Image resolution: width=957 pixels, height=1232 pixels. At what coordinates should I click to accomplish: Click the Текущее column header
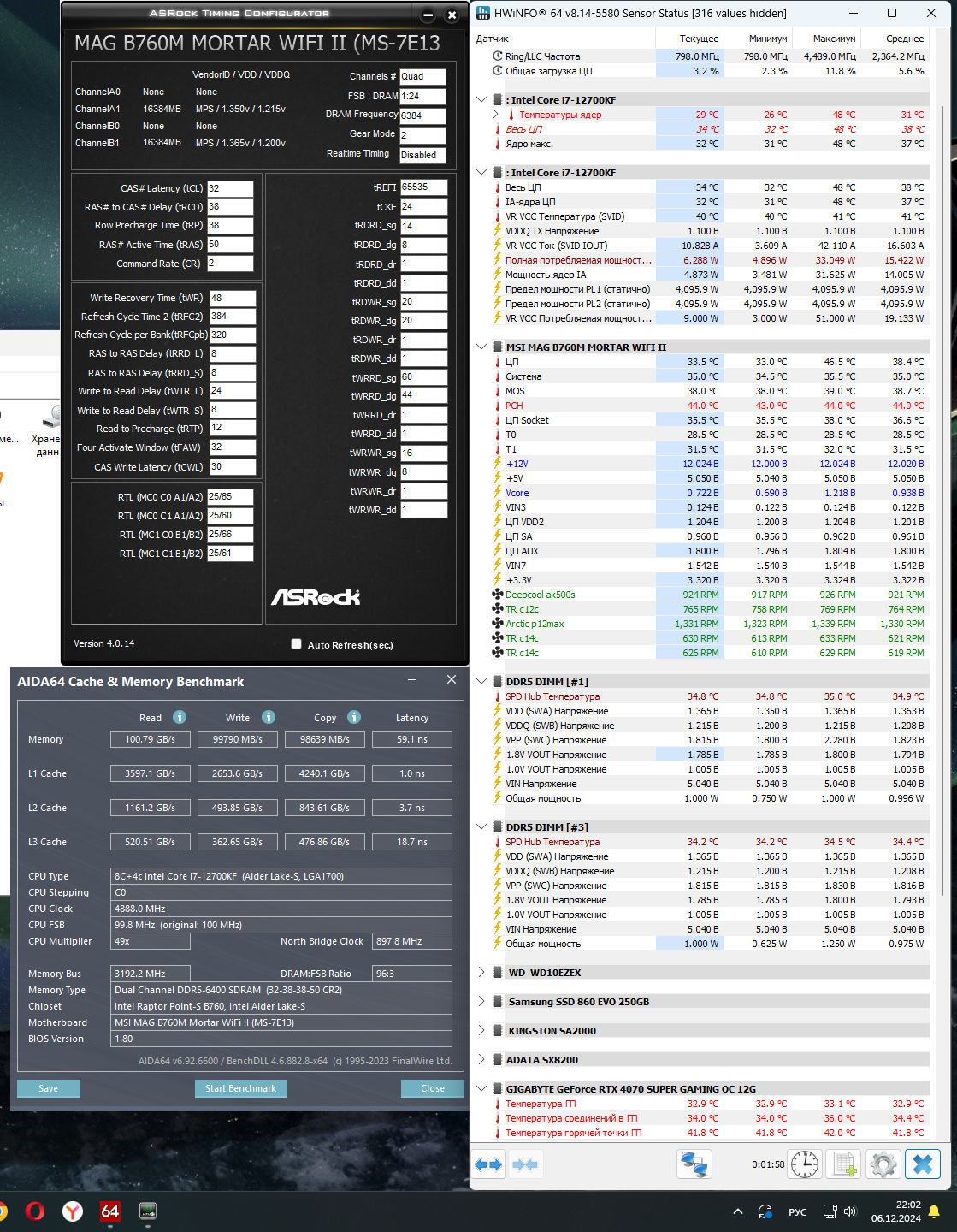(689, 38)
